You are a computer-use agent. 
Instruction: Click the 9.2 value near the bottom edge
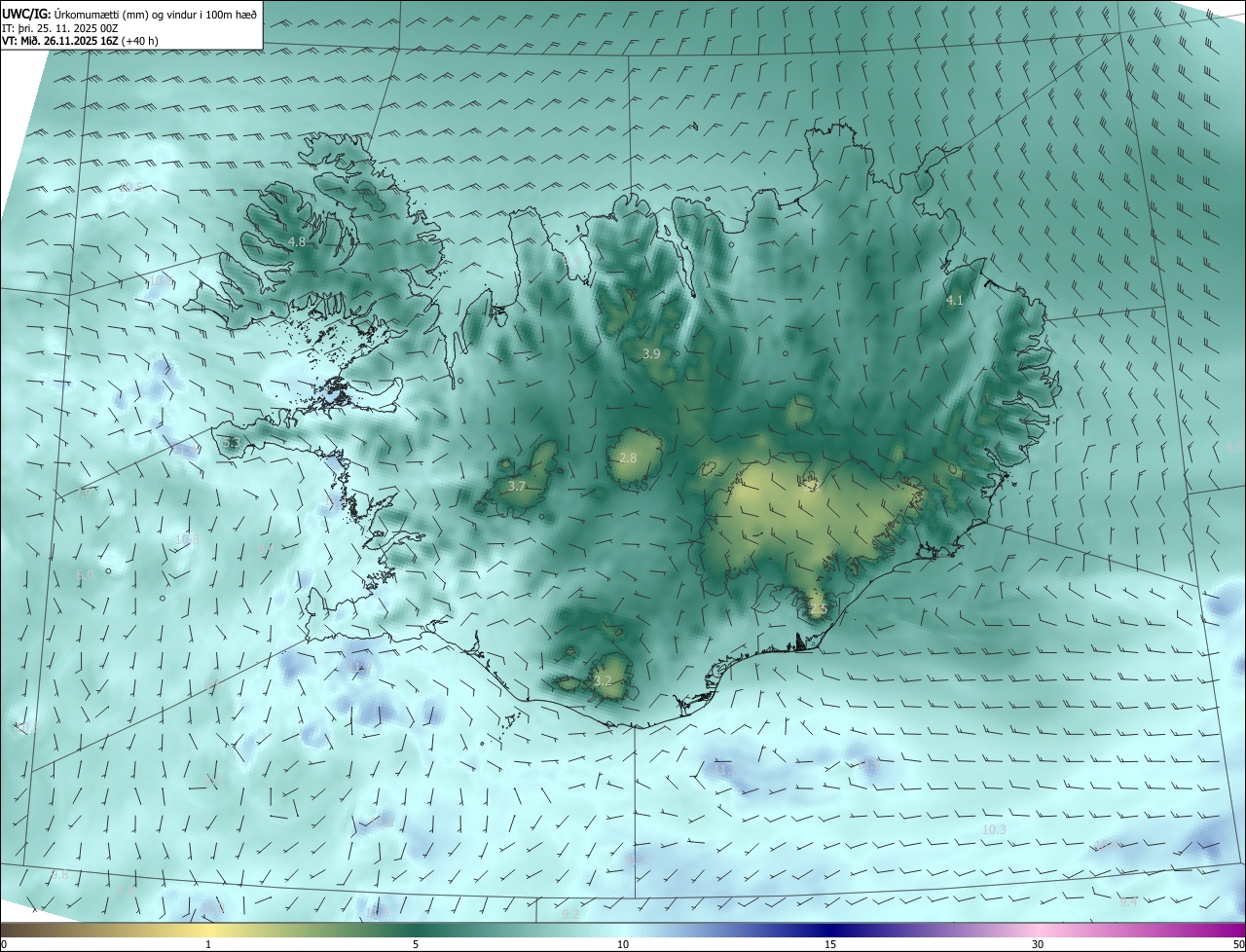click(571, 914)
